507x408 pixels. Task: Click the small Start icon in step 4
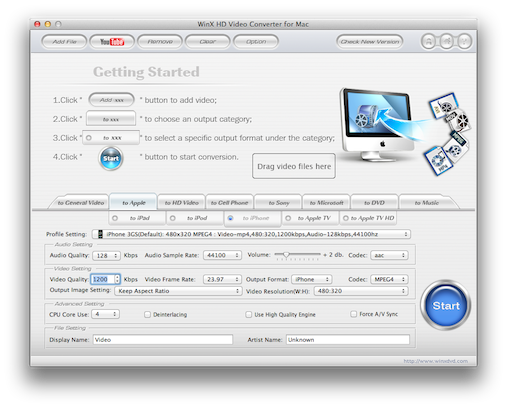tap(111, 158)
